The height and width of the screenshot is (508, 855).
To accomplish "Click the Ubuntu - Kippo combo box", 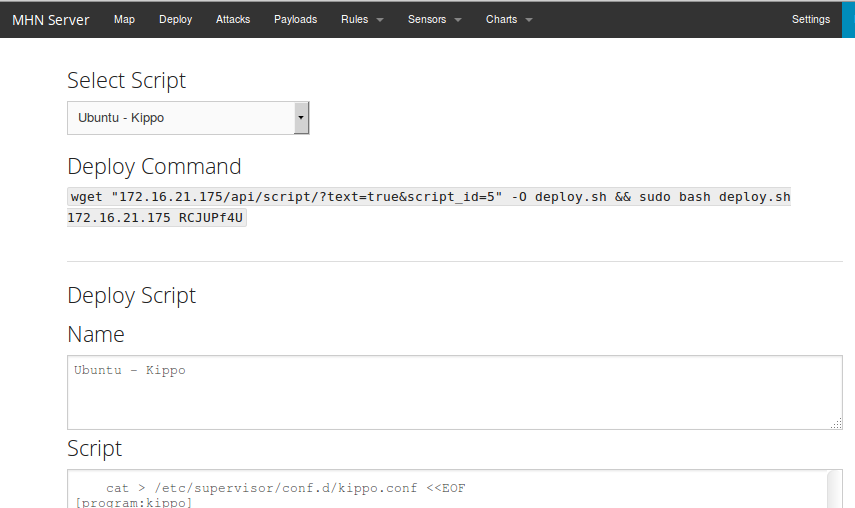I will tap(188, 118).
